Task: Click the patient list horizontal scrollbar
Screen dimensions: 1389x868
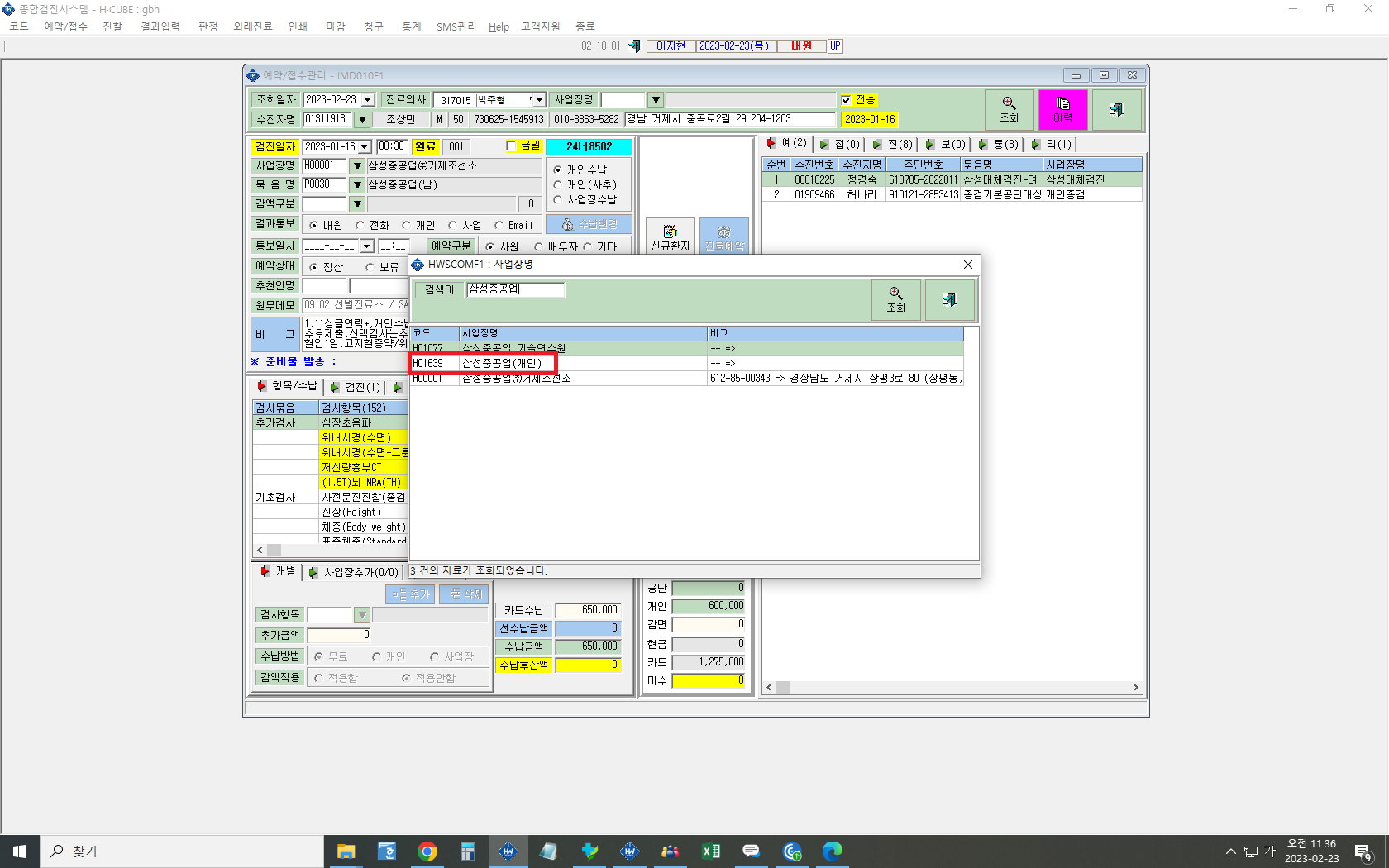Action: point(952,687)
